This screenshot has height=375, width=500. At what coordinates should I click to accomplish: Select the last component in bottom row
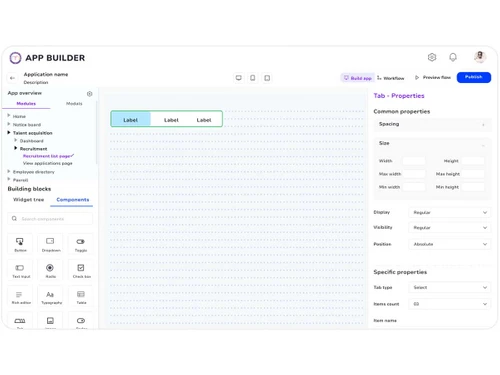[x=81, y=321]
